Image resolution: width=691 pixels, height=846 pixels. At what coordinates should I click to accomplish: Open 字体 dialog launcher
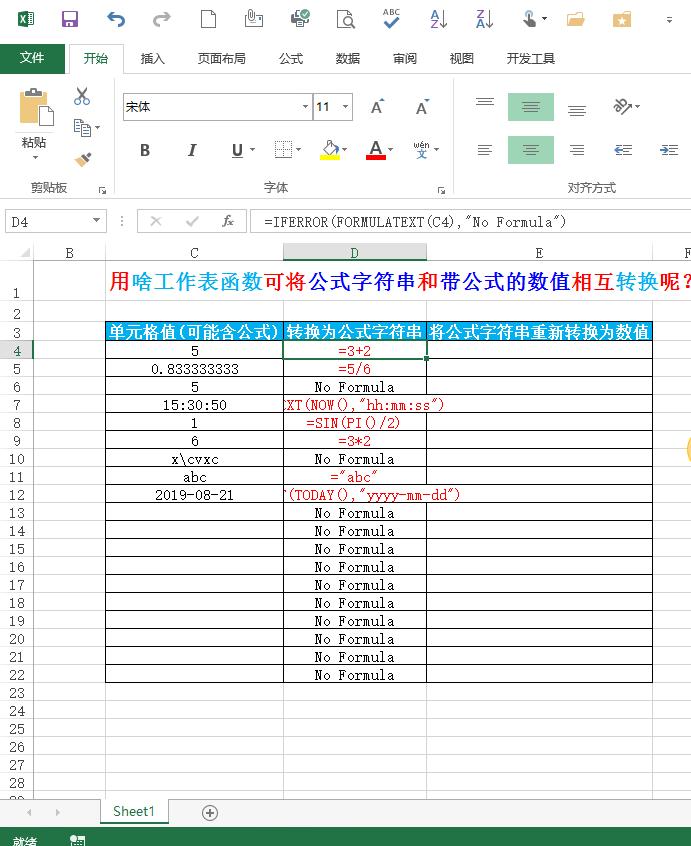point(441,190)
